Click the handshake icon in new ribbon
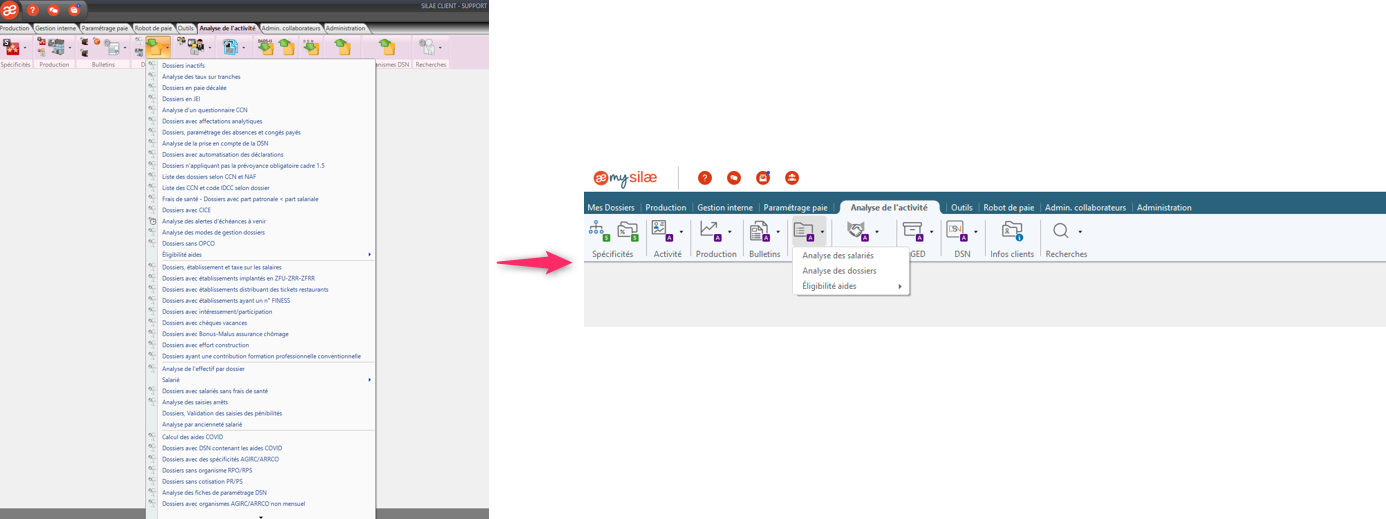Viewport: 1386px width, 519px height. [857, 231]
